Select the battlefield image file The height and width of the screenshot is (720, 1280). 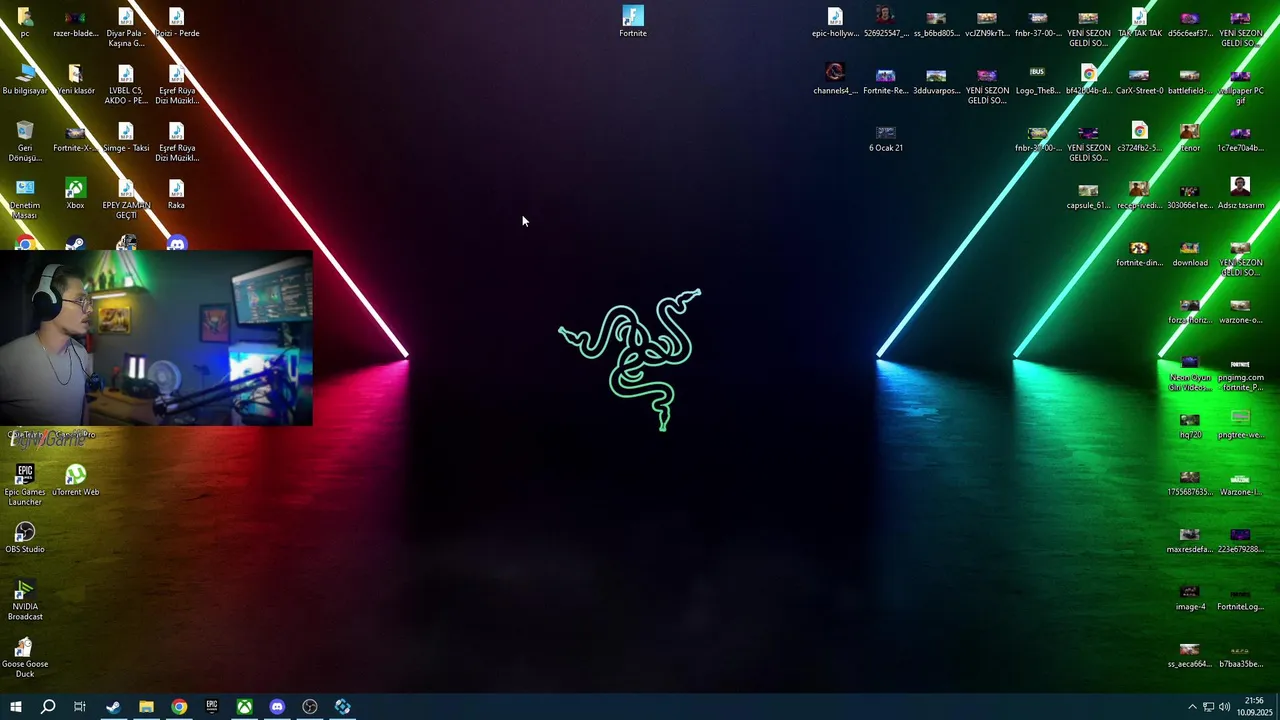tap(1190, 80)
